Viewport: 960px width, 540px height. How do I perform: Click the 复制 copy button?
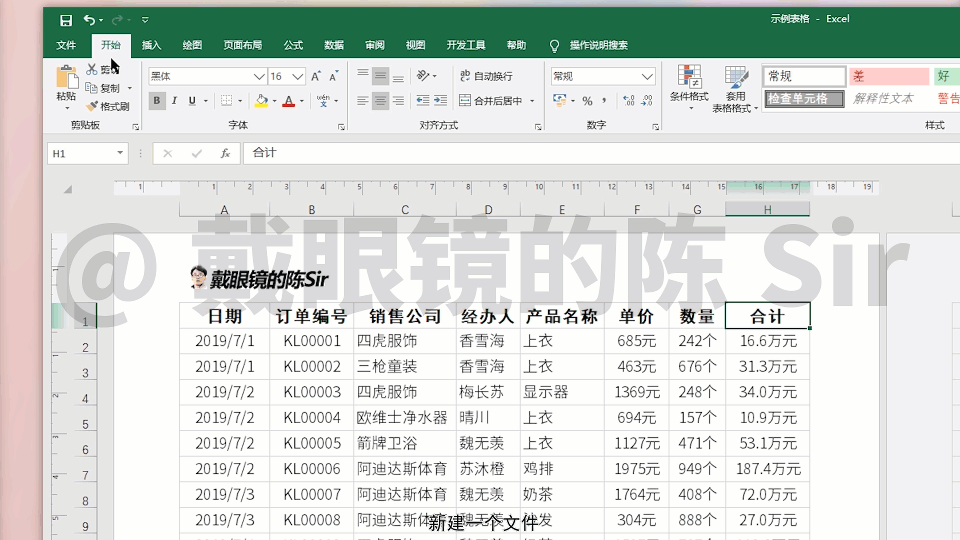coord(103,88)
